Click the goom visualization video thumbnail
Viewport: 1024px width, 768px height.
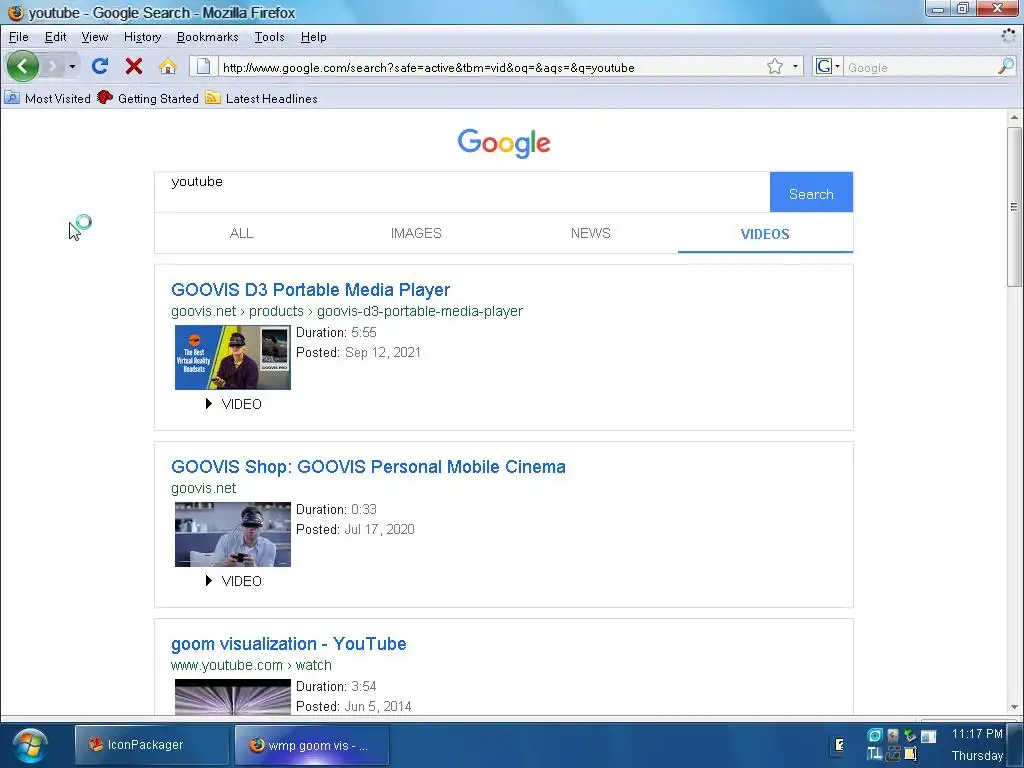click(x=232, y=697)
